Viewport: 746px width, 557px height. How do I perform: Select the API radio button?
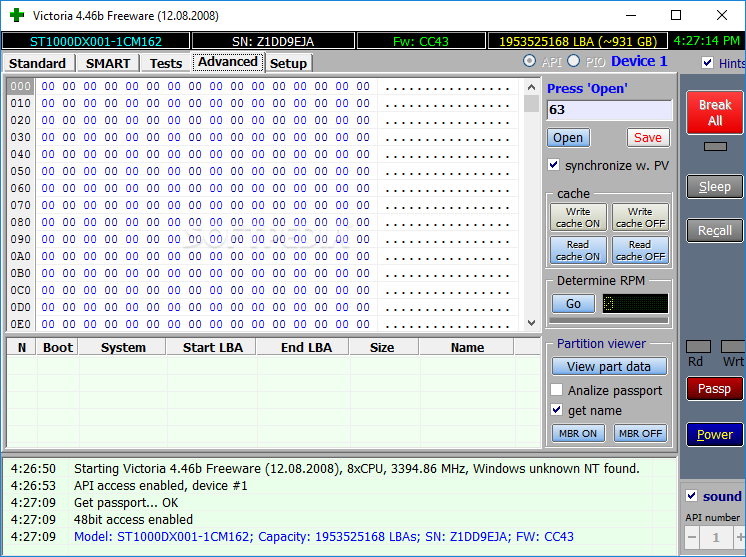click(x=529, y=61)
